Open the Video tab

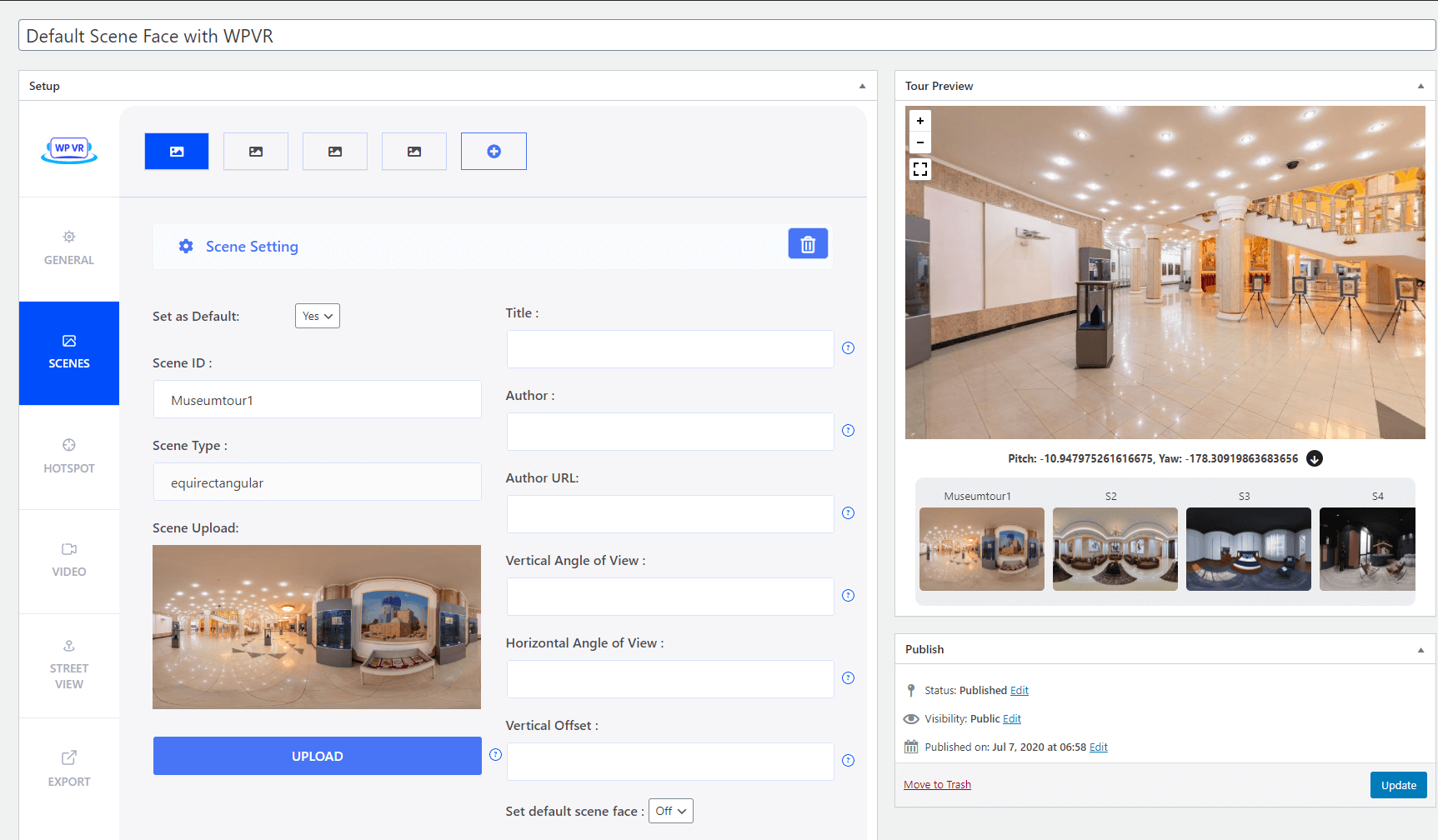[69, 561]
